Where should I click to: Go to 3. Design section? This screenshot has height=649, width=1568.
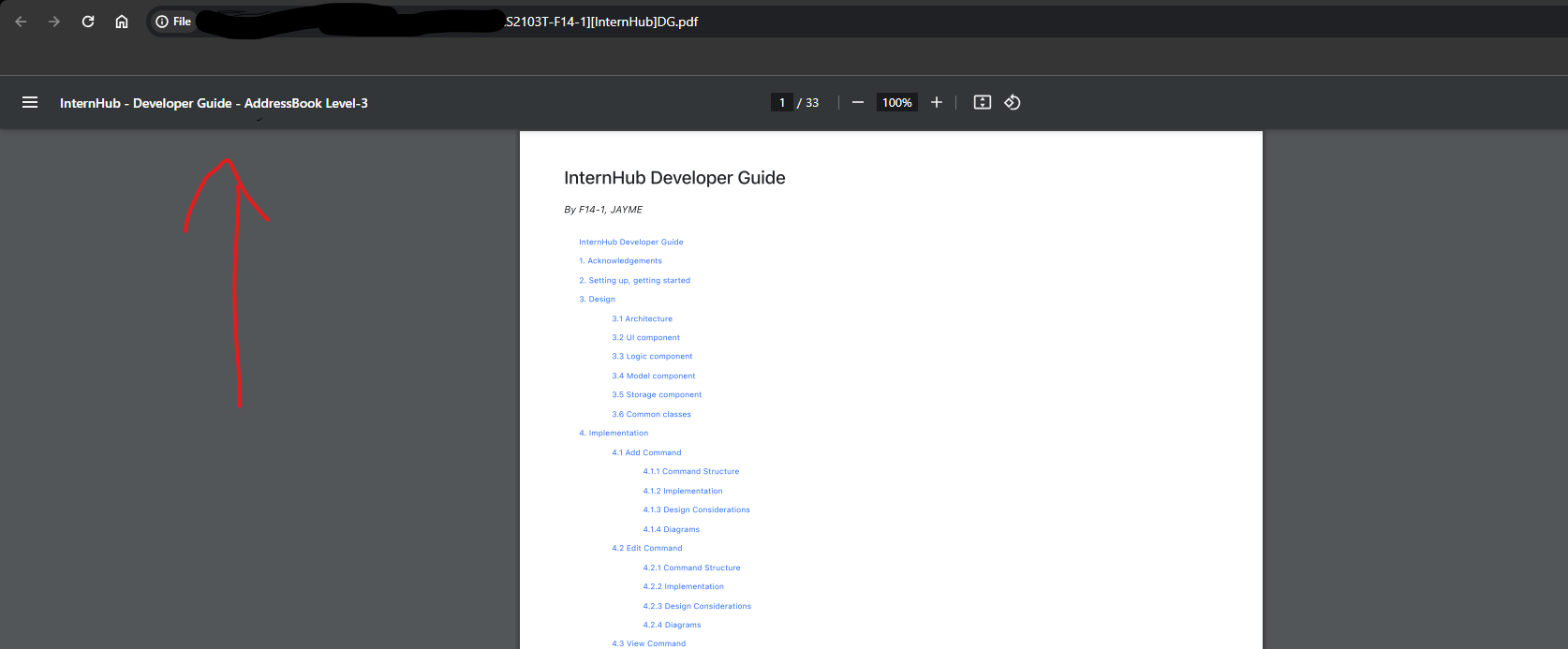tap(597, 300)
